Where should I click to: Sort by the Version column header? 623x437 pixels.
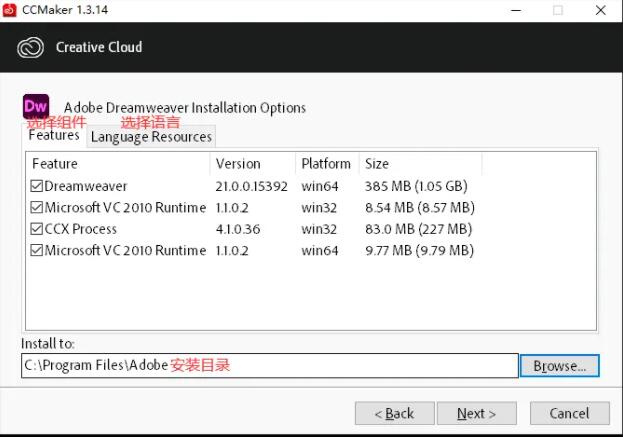coord(253,164)
